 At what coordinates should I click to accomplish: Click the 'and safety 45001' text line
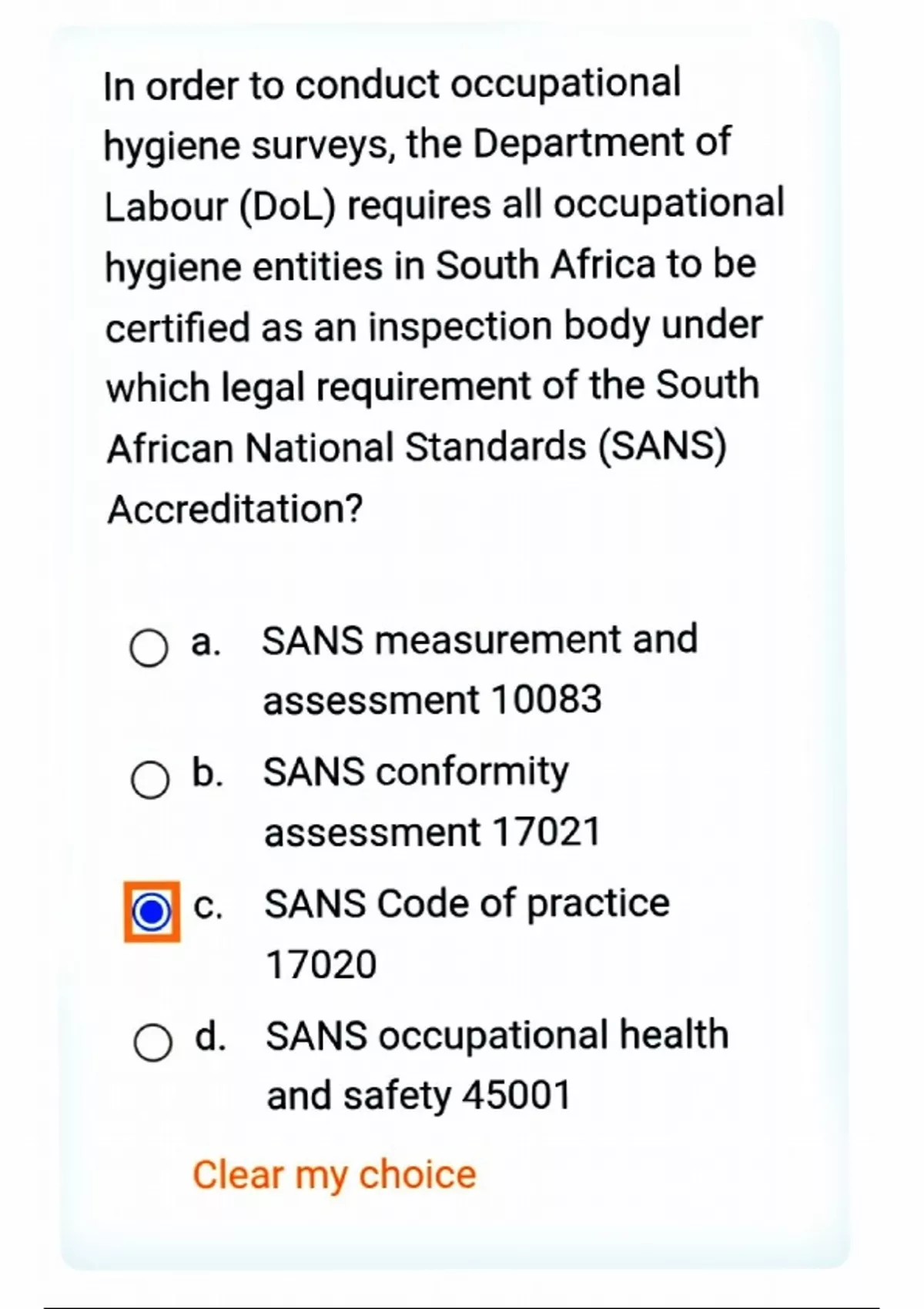pyautogui.click(x=419, y=1096)
